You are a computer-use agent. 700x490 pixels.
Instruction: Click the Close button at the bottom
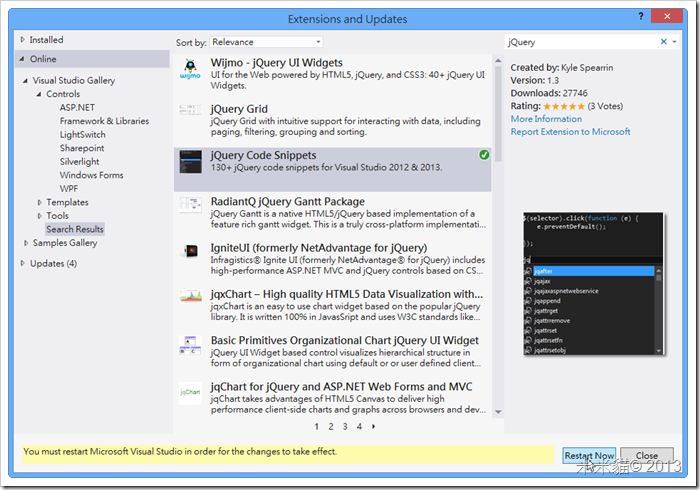coord(646,456)
